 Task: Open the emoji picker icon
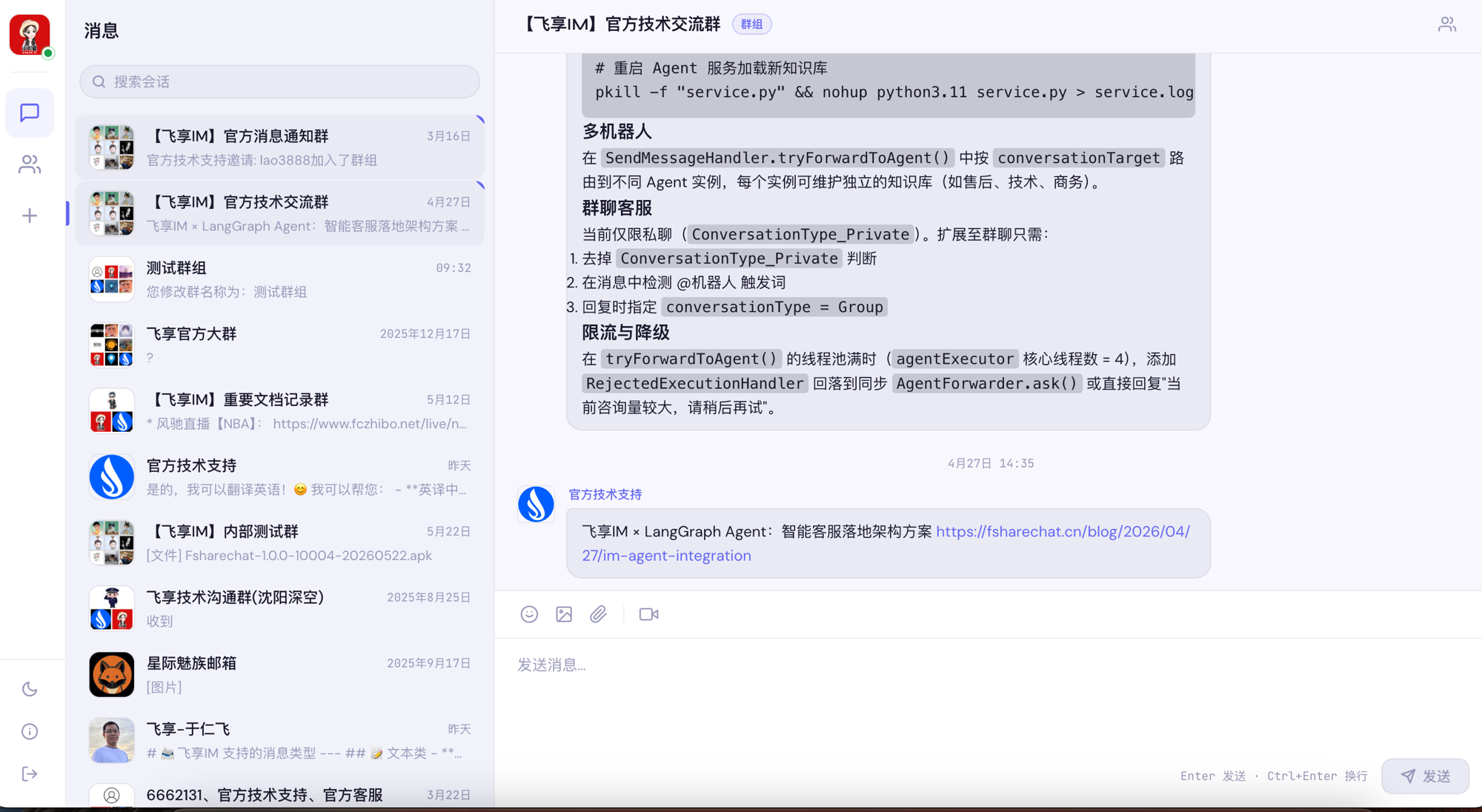529,614
